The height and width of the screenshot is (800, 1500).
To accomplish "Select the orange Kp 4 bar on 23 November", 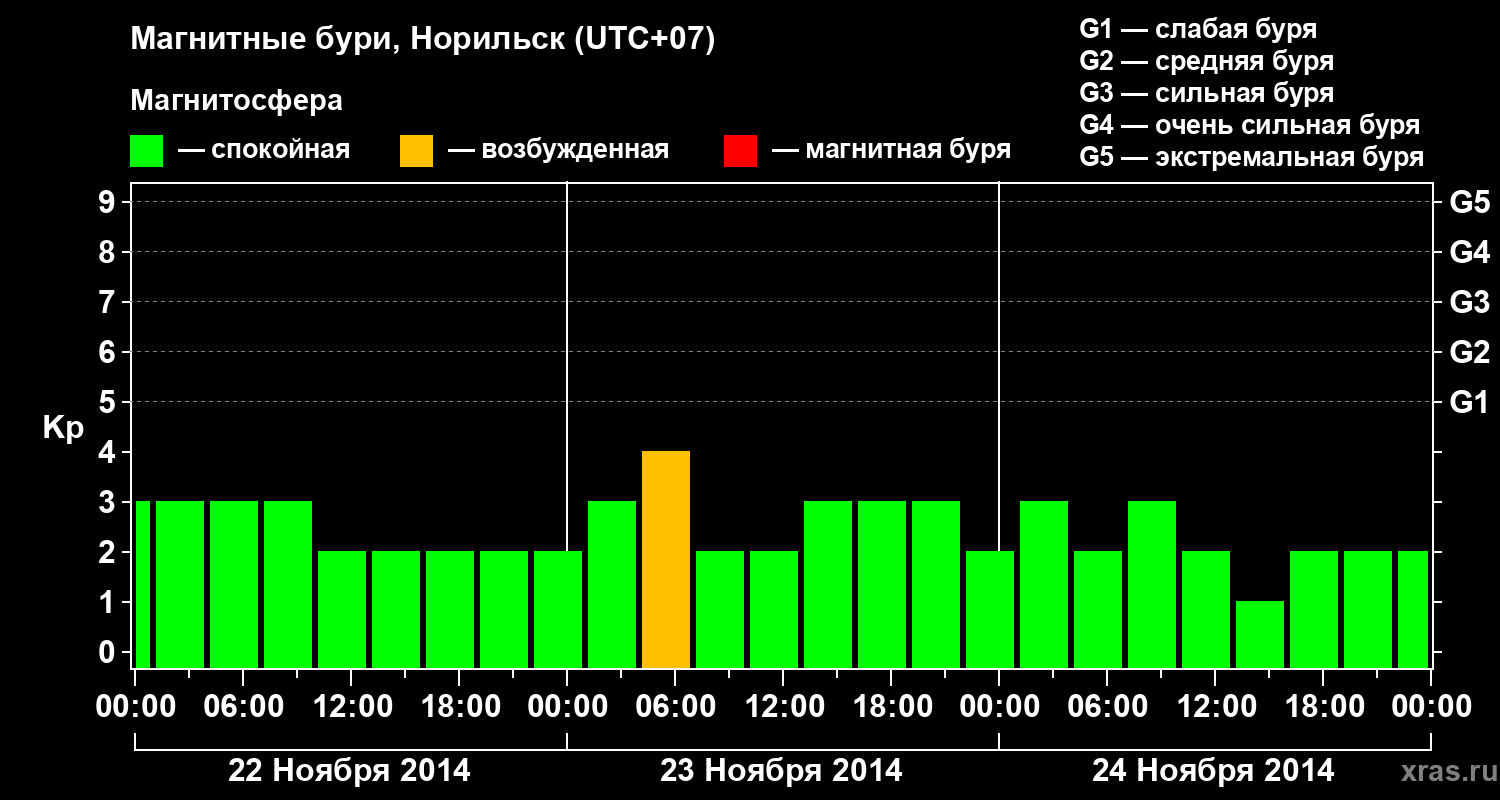I will (x=666, y=560).
